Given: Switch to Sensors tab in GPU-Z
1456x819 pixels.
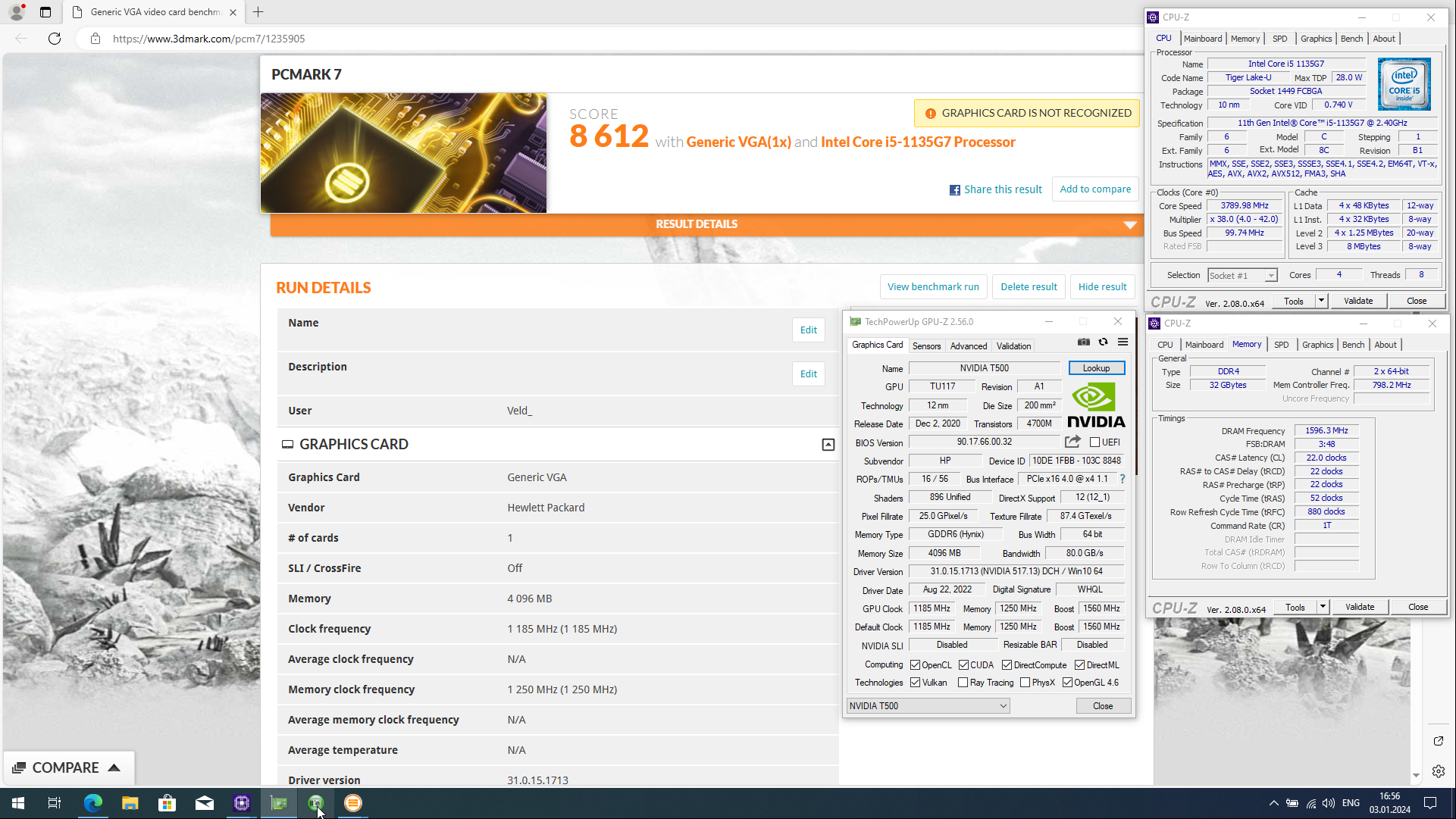Looking at the screenshot, I should click(x=926, y=346).
